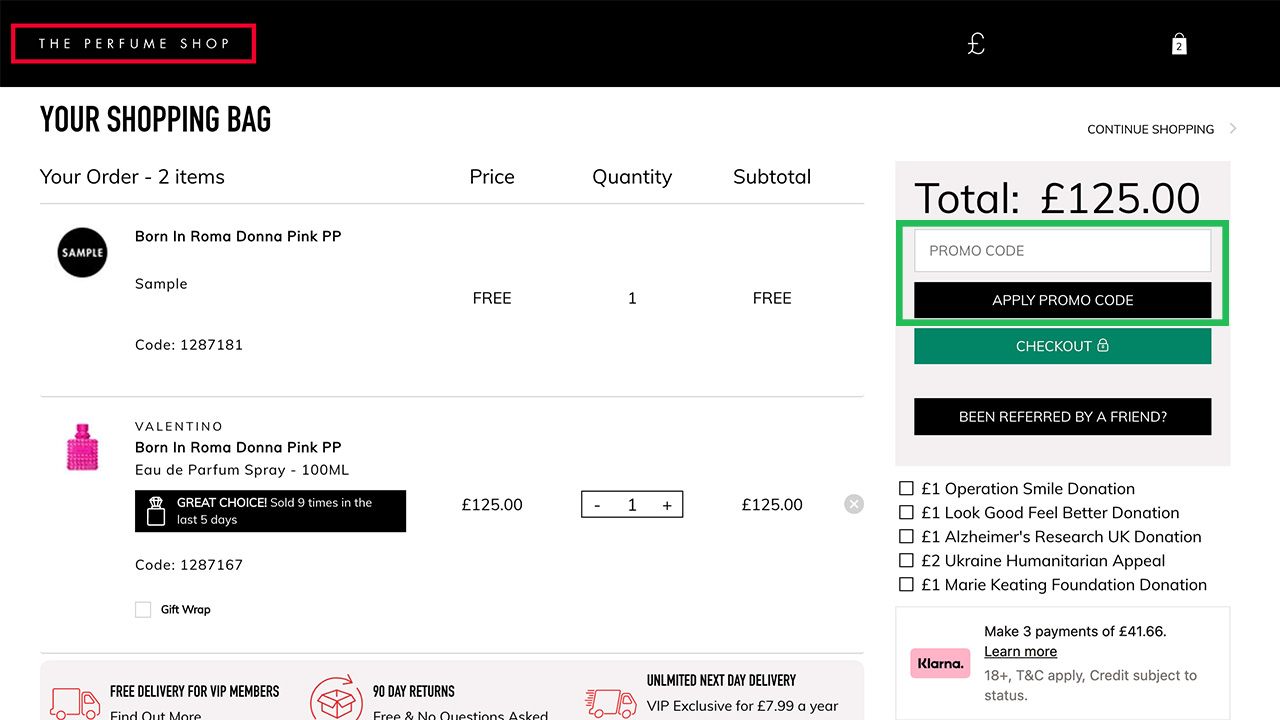Viewport: 1280px width, 720px height.
Task: Open The Perfume Shop home logo
Action: pos(134,44)
